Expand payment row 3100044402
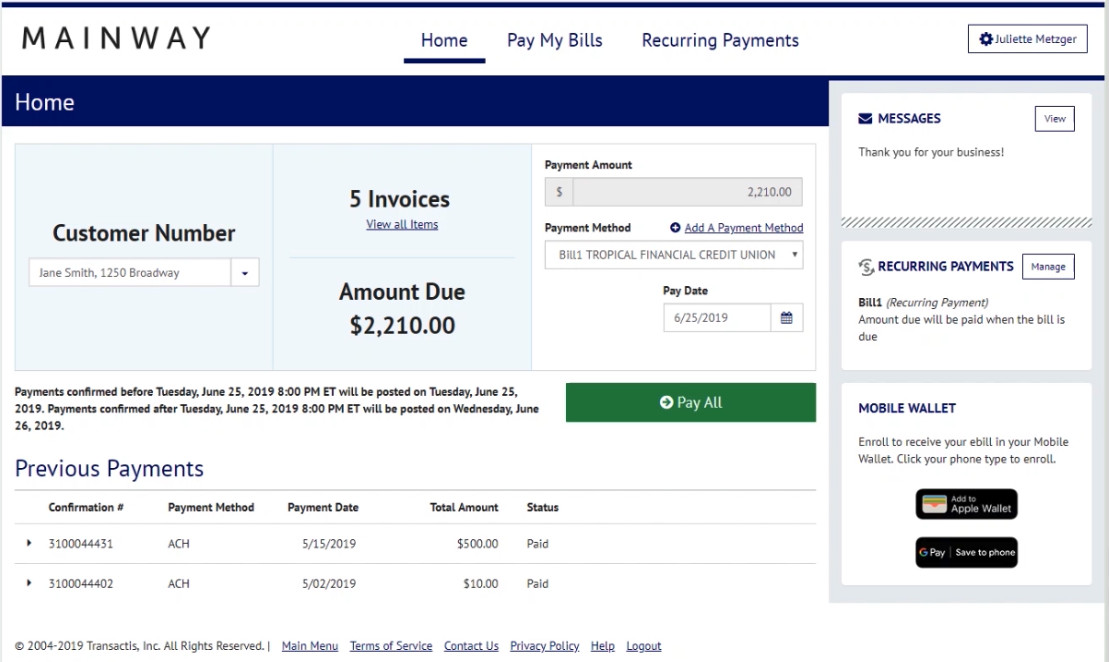1109x662 pixels. (x=29, y=583)
